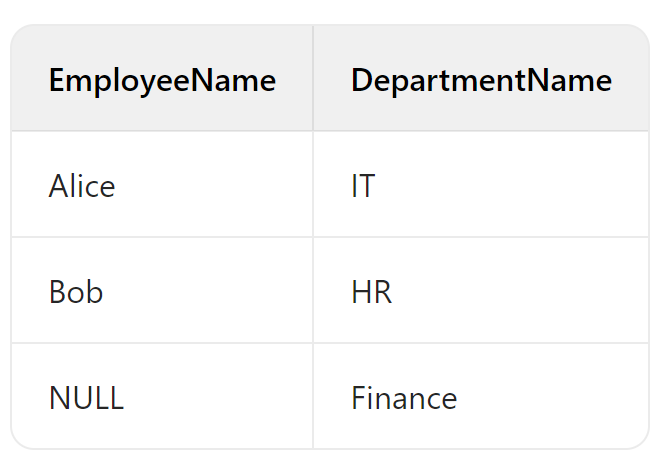Click the EmployeeName column header
This screenshot has height=463, width=660.
click(x=162, y=80)
